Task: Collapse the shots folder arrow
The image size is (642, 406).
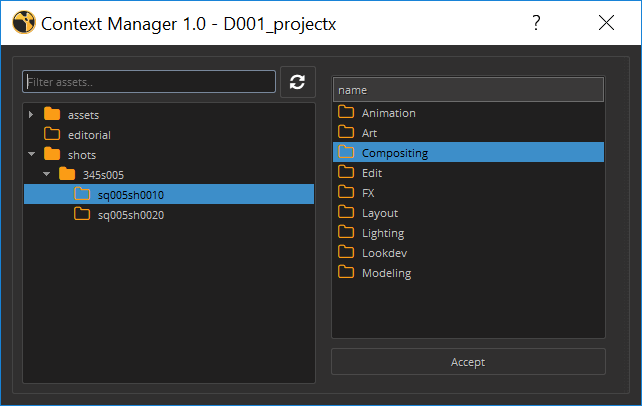Action: 31,154
